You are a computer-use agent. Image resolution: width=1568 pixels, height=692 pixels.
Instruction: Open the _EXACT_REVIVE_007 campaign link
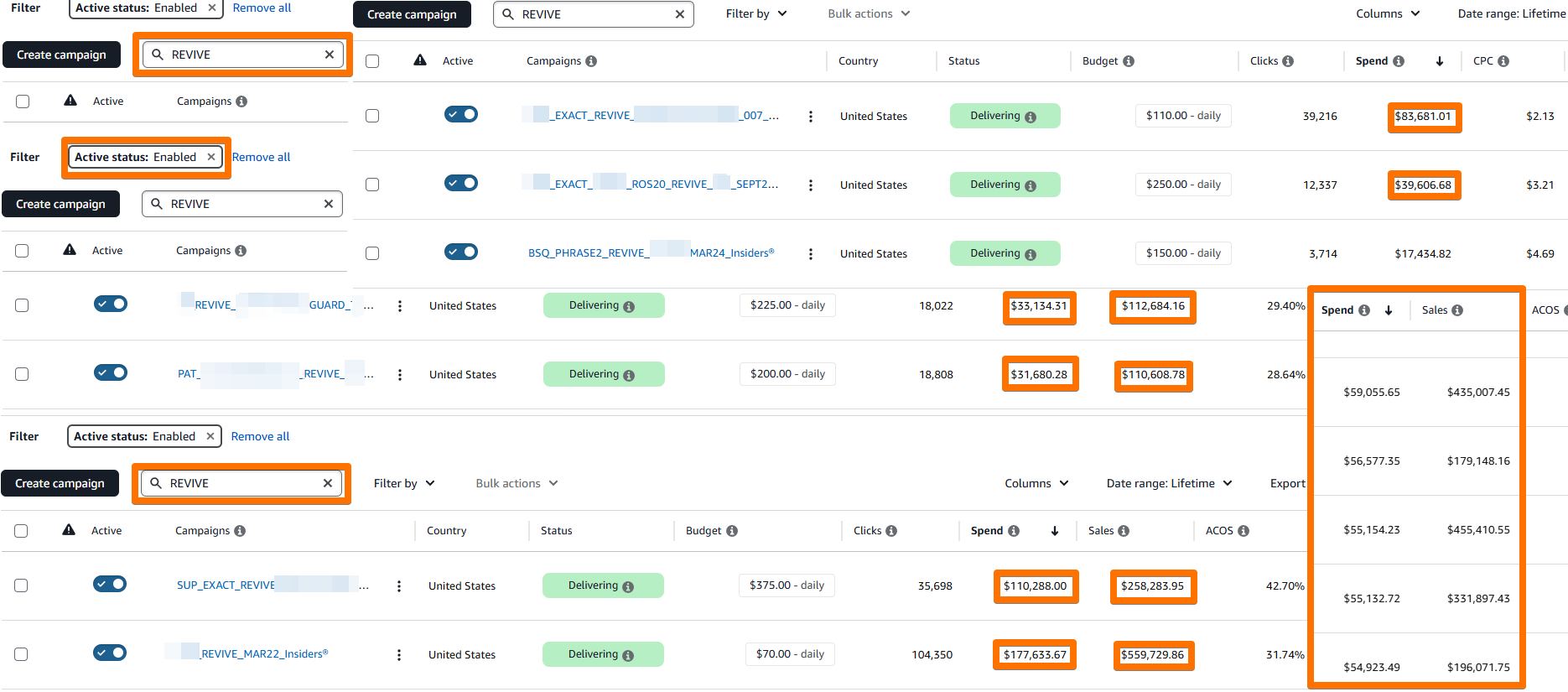(x=651, y=116)
